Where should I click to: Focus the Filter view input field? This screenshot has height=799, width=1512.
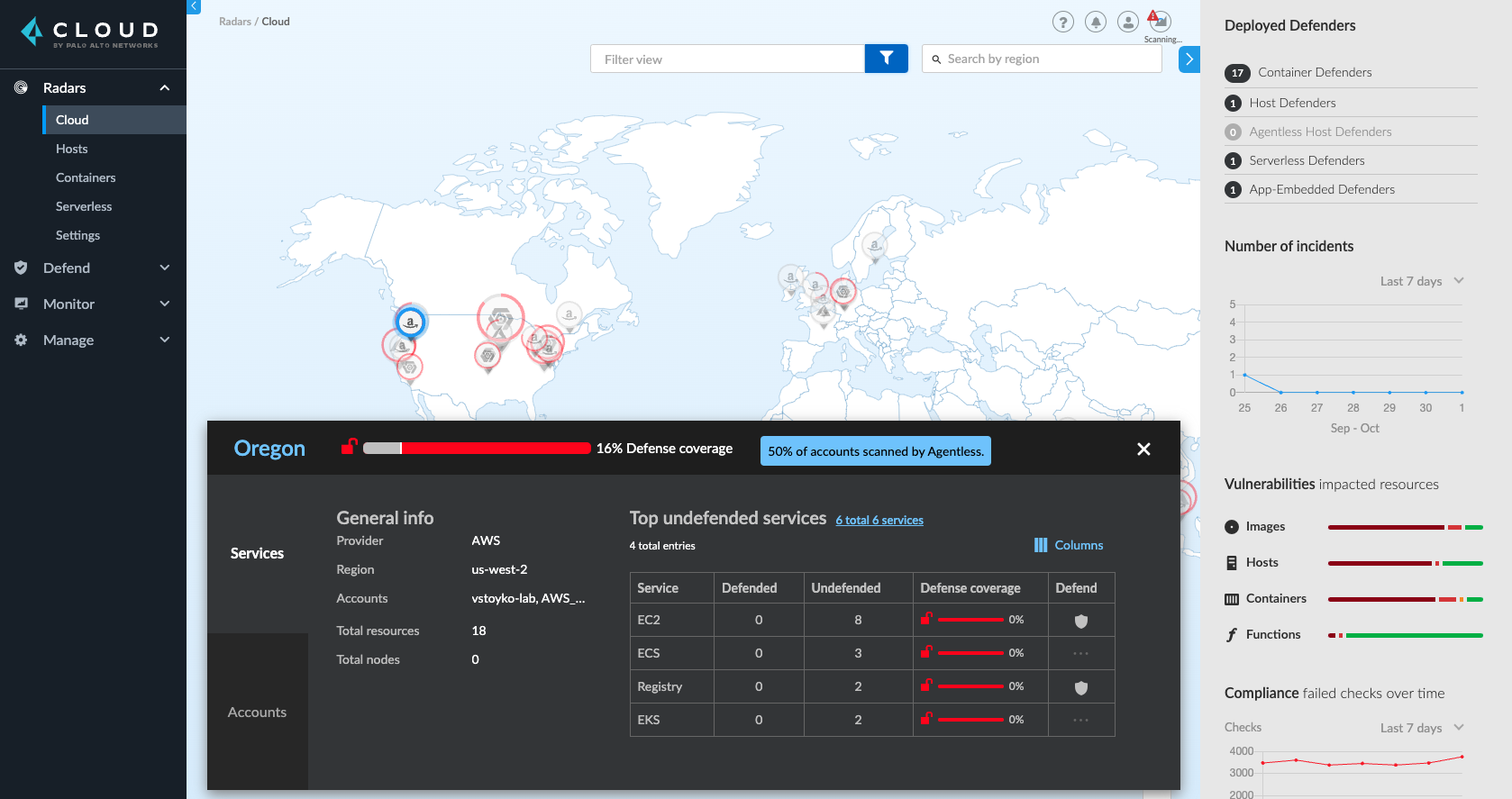pyautogui.click(x=728, y=59)
